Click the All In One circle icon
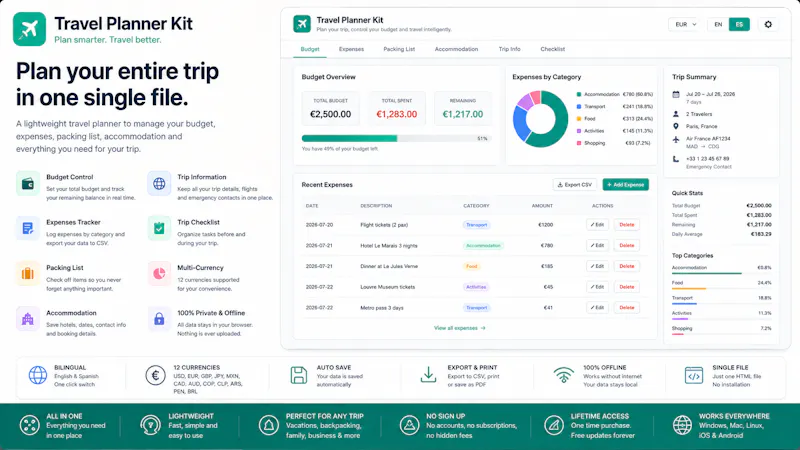 [x=30, y=425]
